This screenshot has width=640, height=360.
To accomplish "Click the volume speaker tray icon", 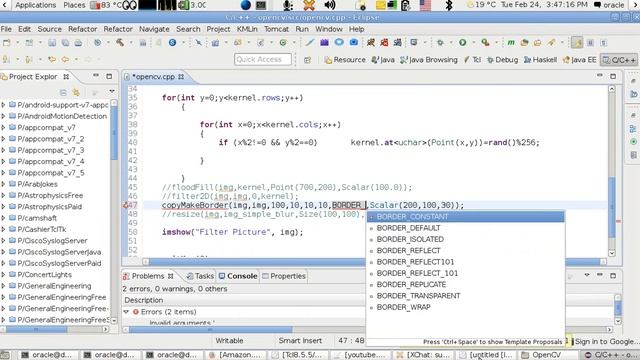I will coord(329,5).
